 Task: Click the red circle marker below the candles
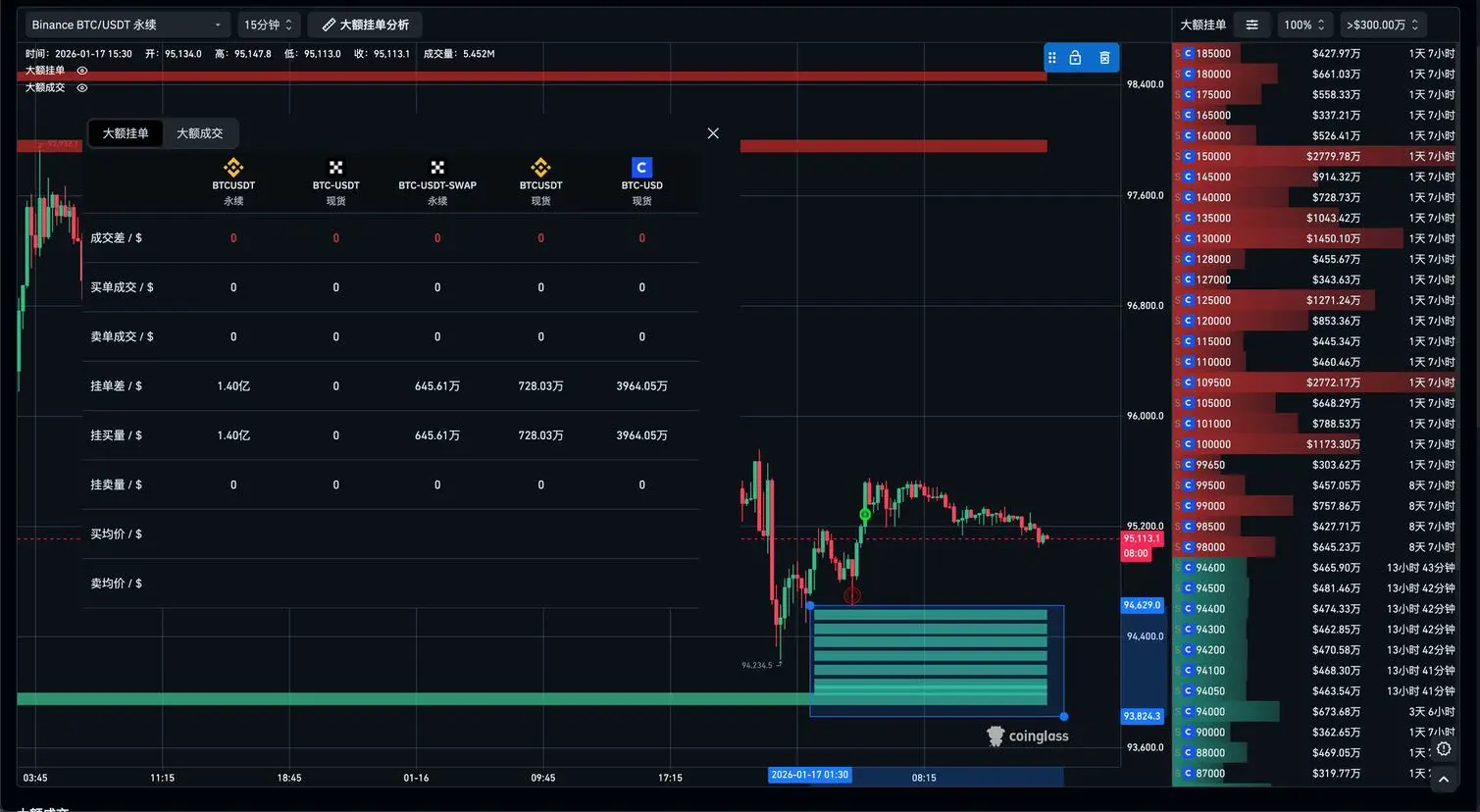click(x=852, y=595)
